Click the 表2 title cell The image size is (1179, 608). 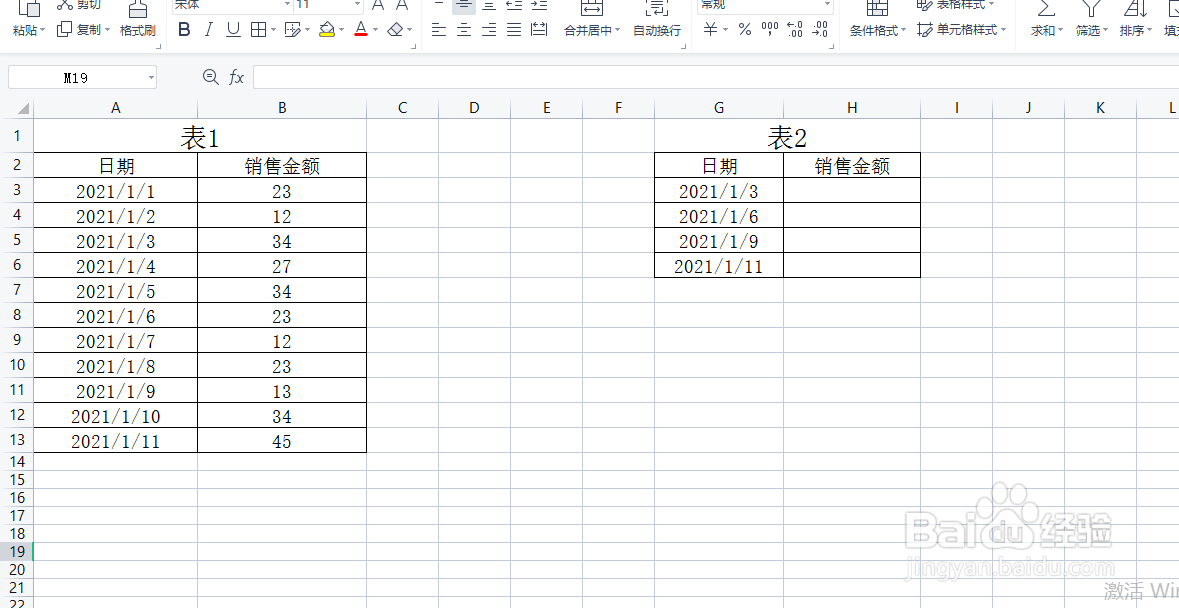(x=787, y=138)
